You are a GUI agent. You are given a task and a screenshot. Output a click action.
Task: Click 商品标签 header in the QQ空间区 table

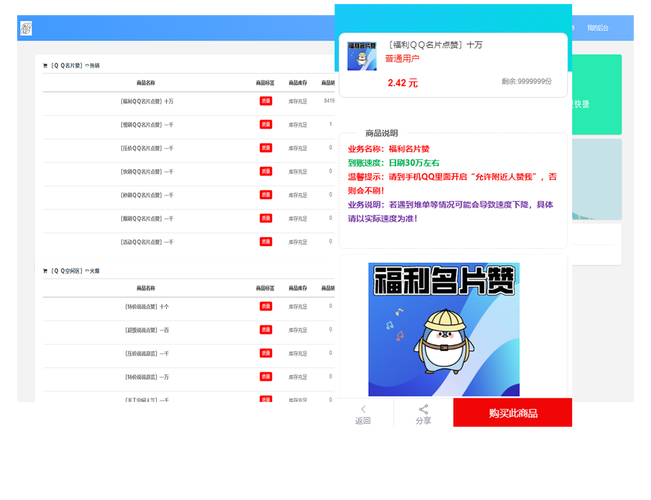(x=265, y=288)
